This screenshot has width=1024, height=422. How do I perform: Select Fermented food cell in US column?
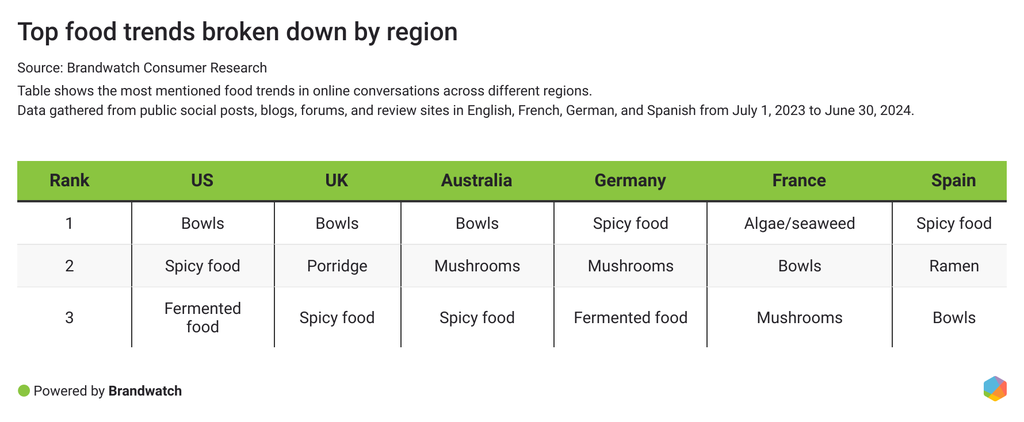pyautogui.click(x=202, y=317)
